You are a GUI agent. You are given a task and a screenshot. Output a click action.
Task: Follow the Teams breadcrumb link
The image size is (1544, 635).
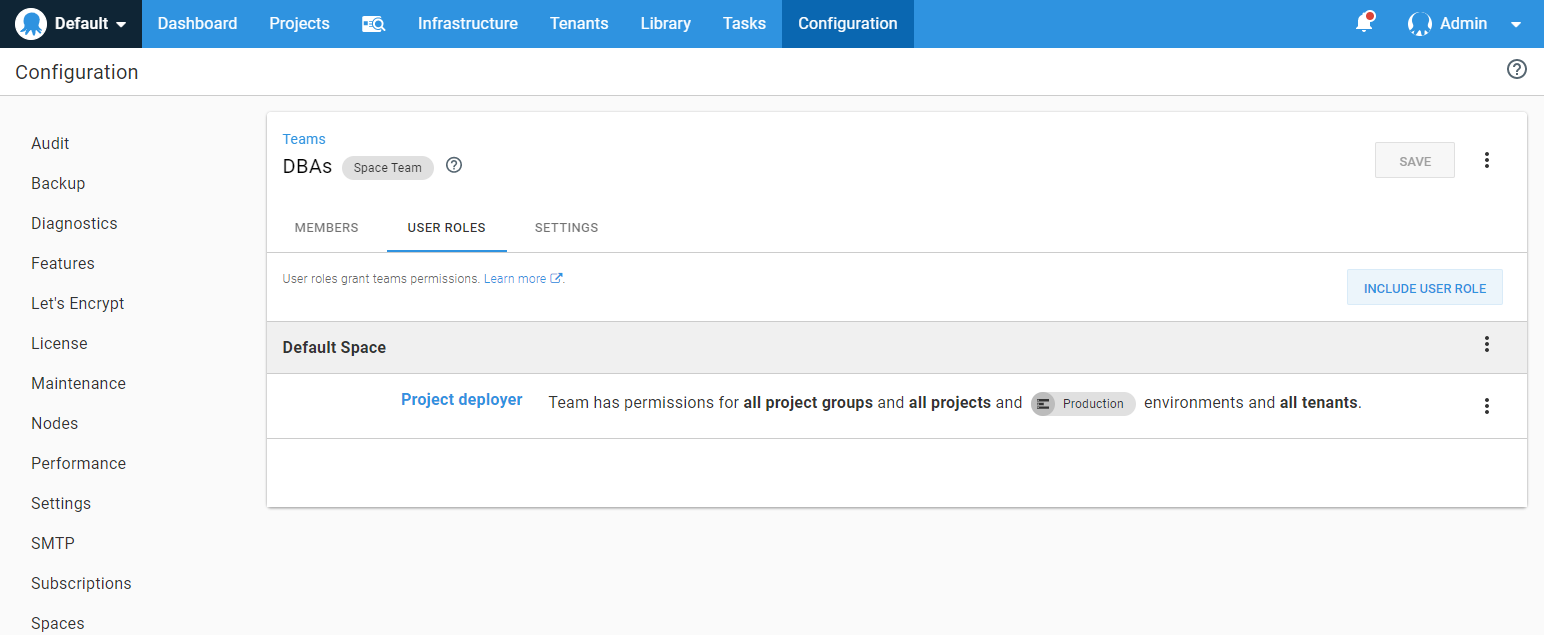tap(304, 139)
